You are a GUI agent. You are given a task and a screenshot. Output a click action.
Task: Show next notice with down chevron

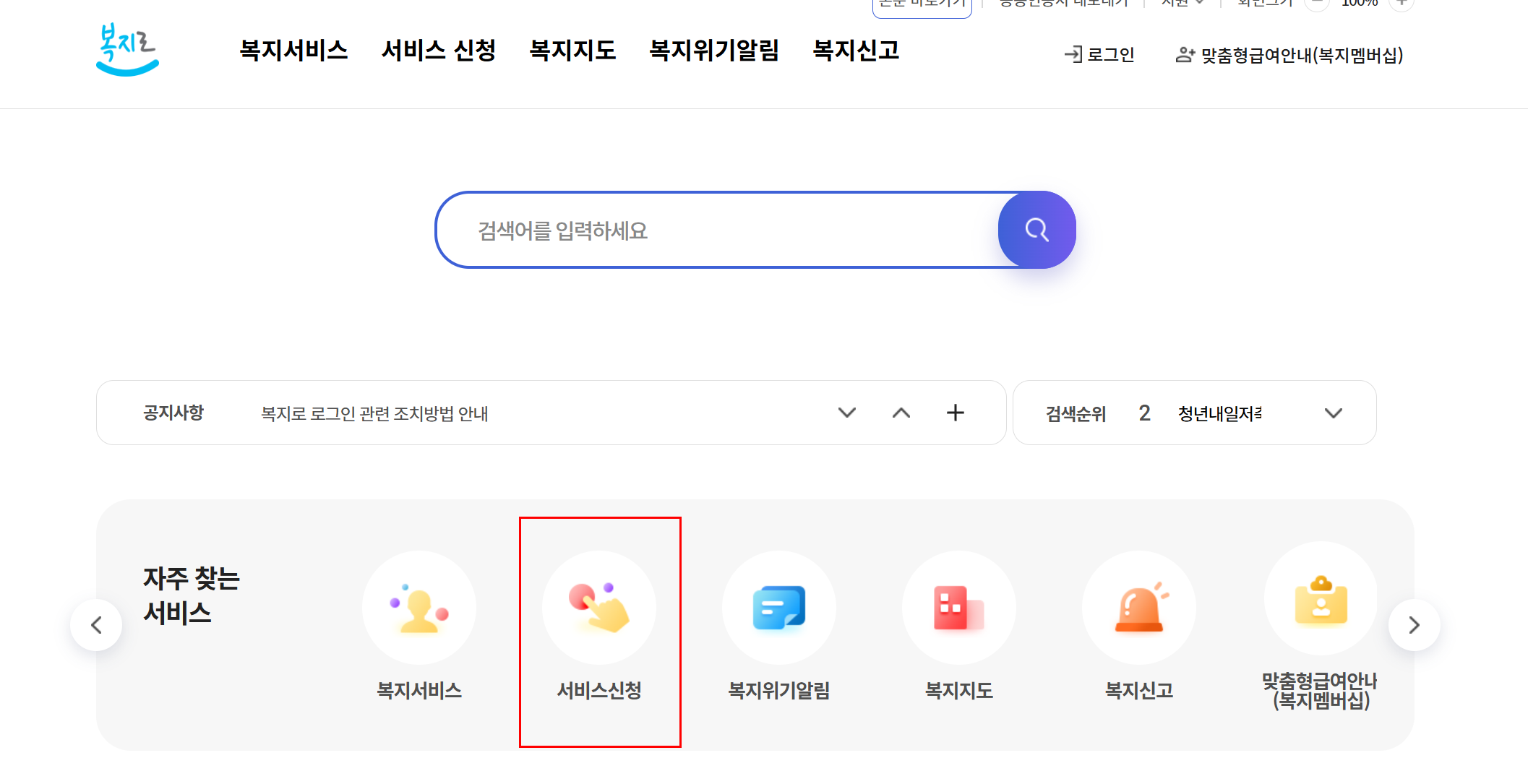pos(847,413)
